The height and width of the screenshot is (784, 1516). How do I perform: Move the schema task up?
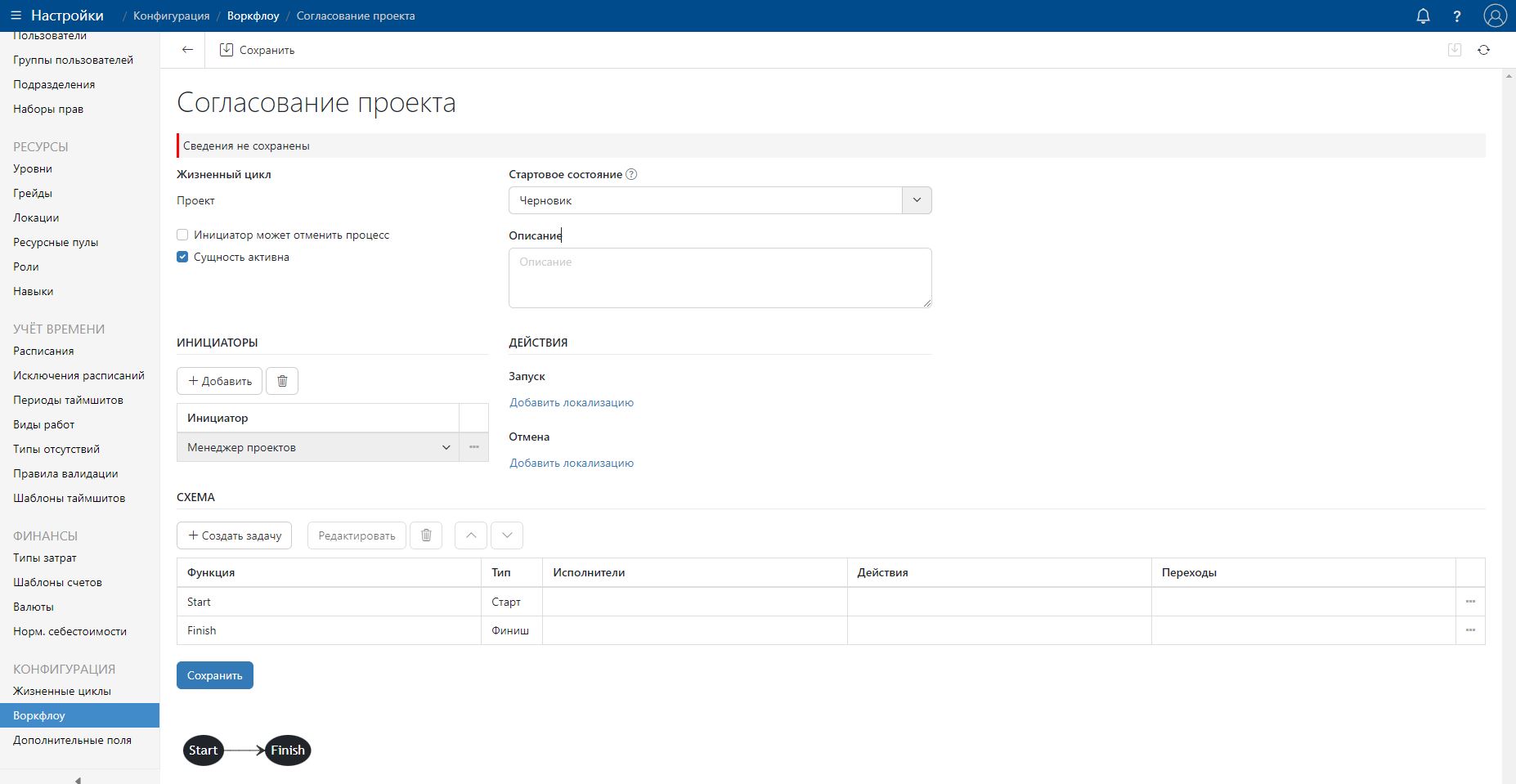tap(471, 535)
